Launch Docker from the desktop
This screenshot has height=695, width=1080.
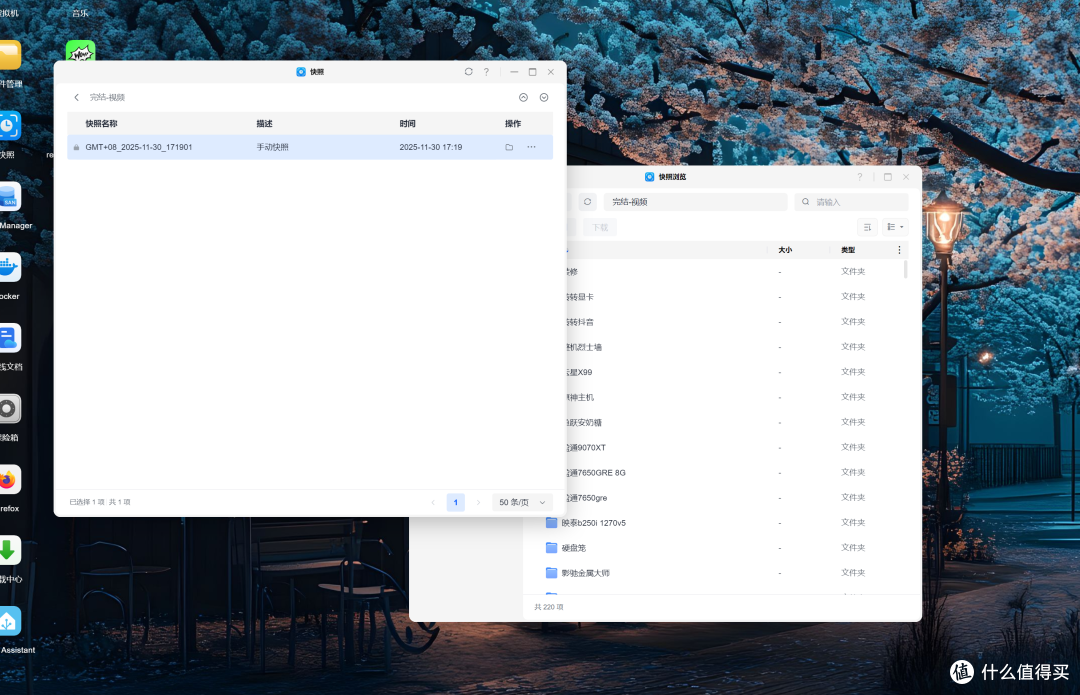pos(10,268)
